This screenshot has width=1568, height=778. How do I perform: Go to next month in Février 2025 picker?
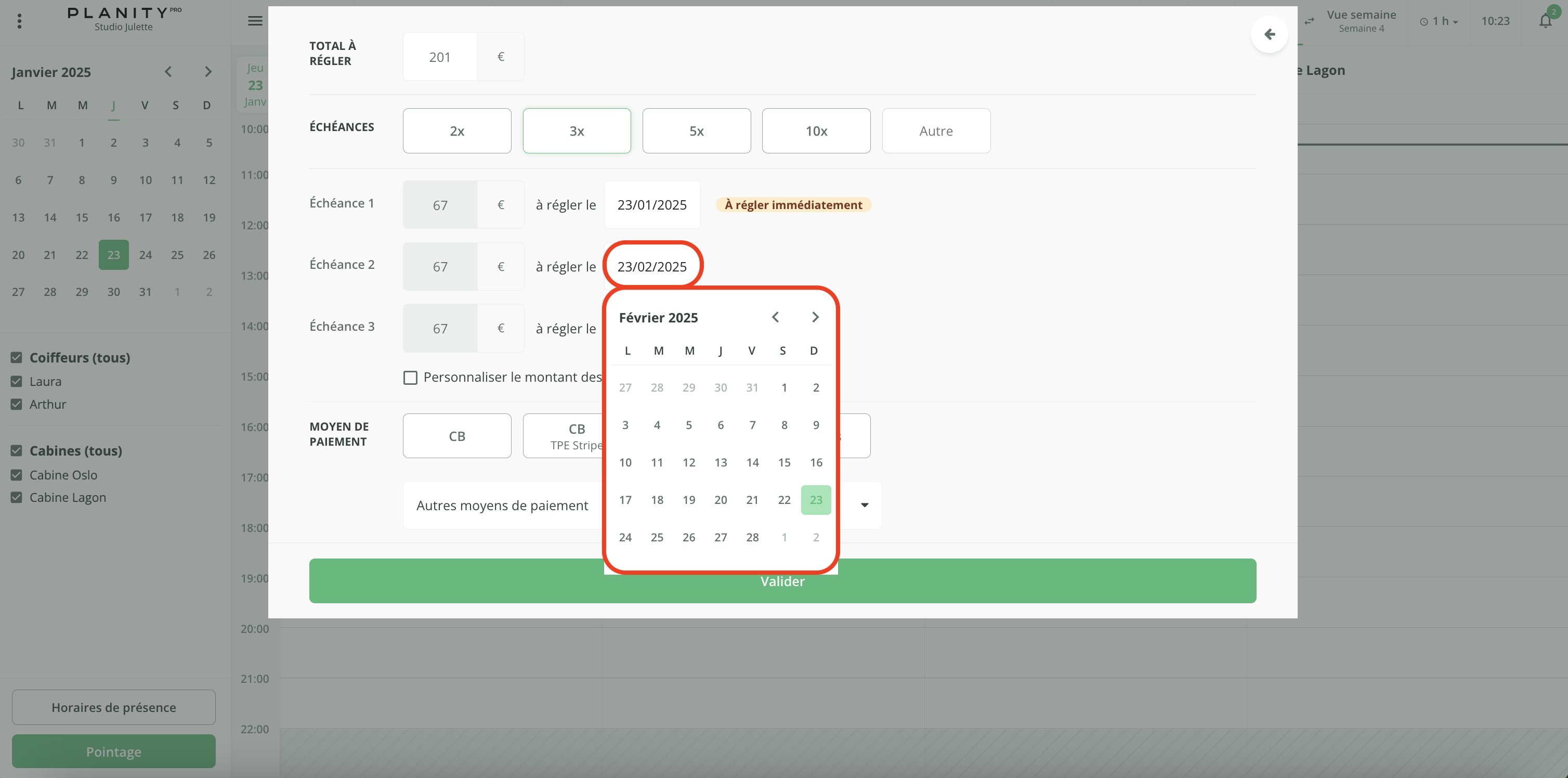815,317
